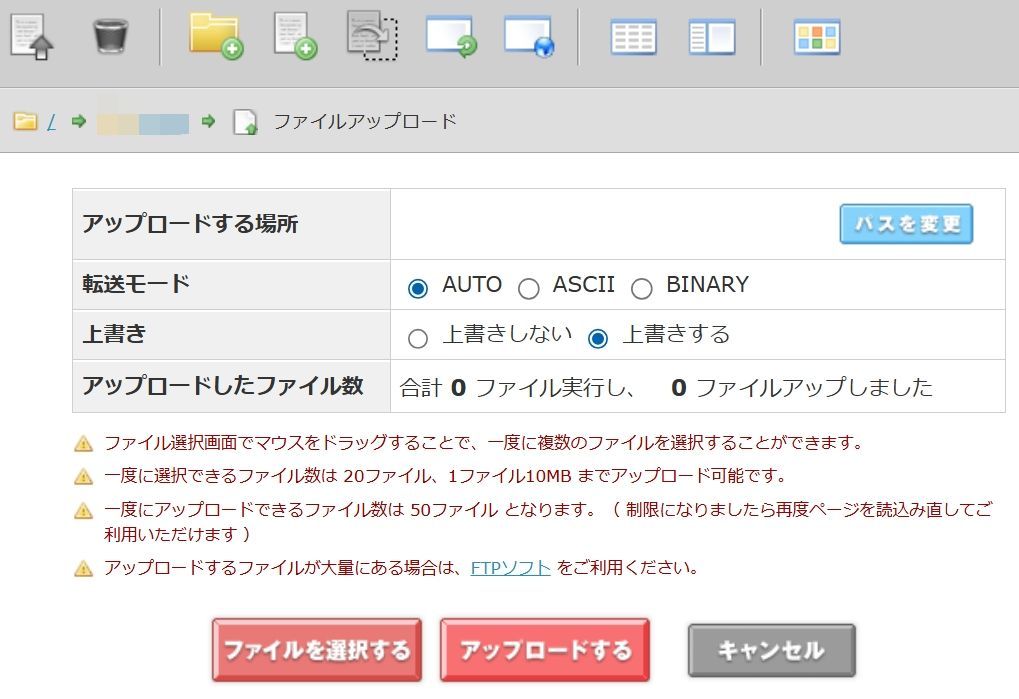
Task: Click the file upload toolbar icon
Action: (32, 36)
